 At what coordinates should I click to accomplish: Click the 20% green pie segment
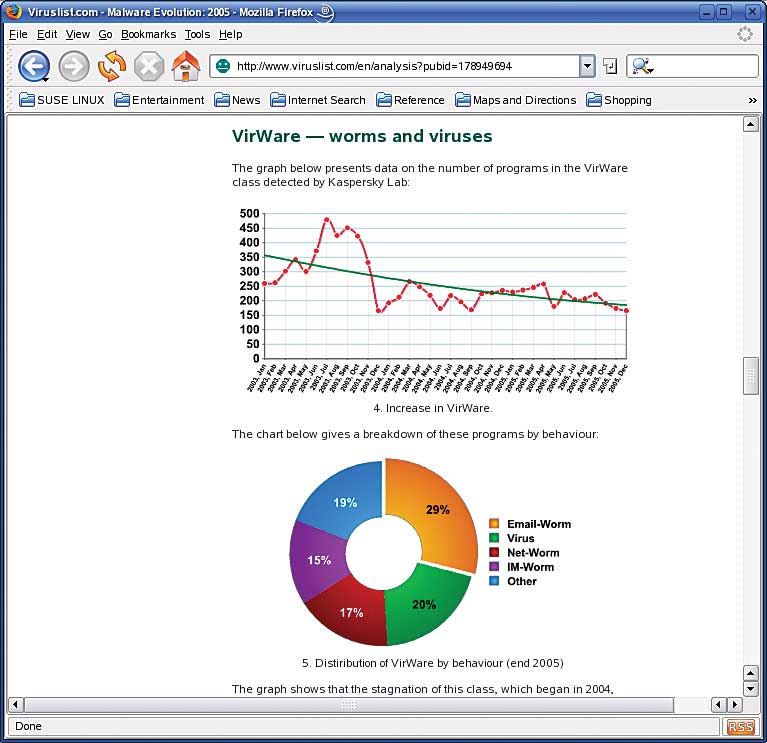point(425,605)
